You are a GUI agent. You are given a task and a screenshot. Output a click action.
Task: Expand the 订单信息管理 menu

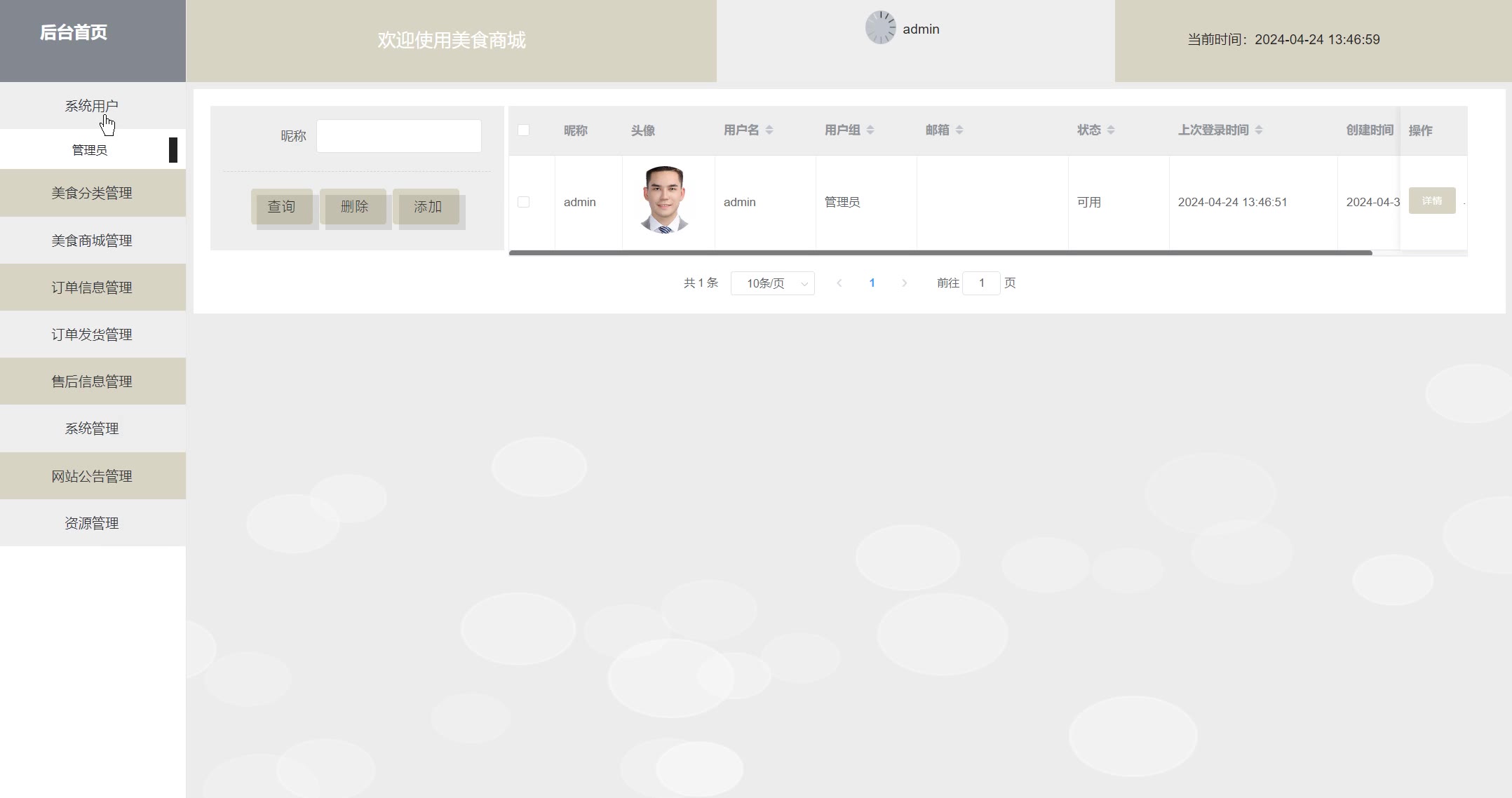[92, 288]
